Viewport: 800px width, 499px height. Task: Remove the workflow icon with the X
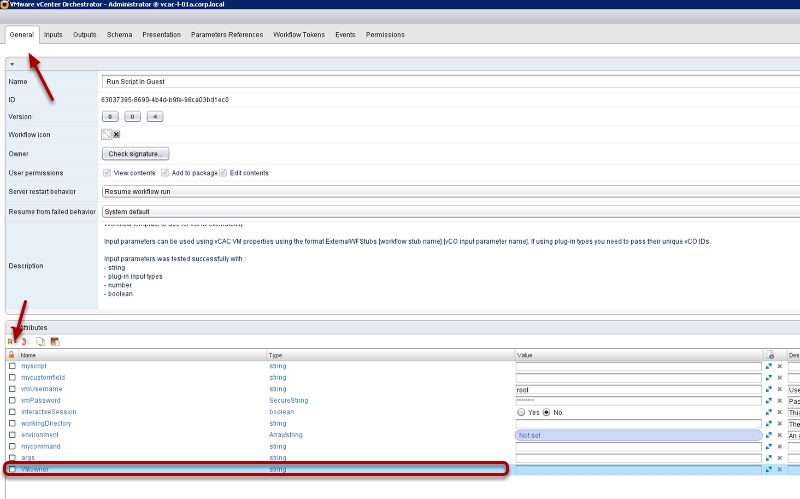116,135
